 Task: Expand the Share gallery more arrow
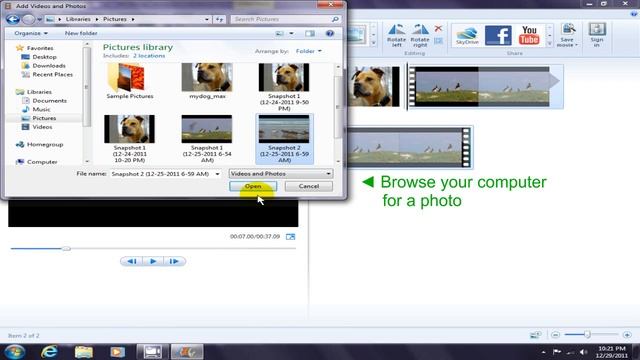(x=549, y=44)
